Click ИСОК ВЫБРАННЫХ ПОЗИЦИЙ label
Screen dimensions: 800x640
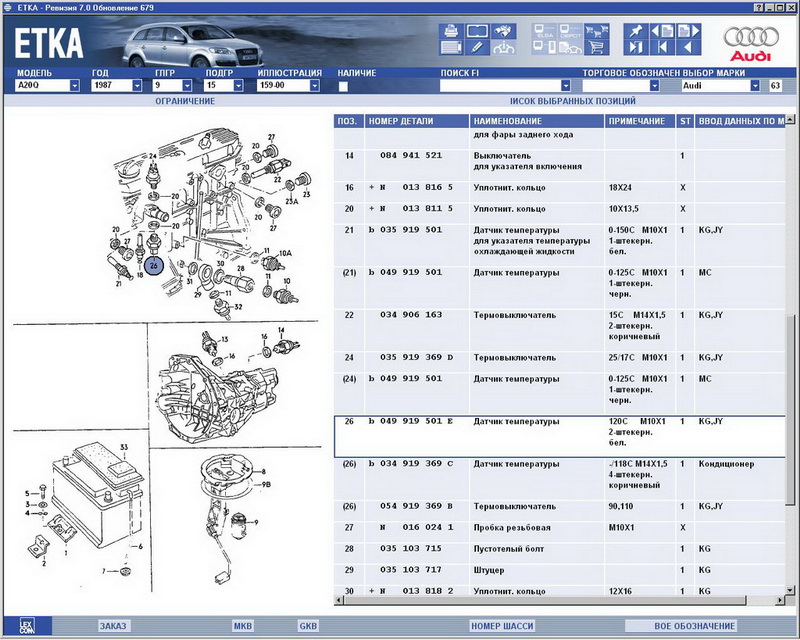(573, 101)
